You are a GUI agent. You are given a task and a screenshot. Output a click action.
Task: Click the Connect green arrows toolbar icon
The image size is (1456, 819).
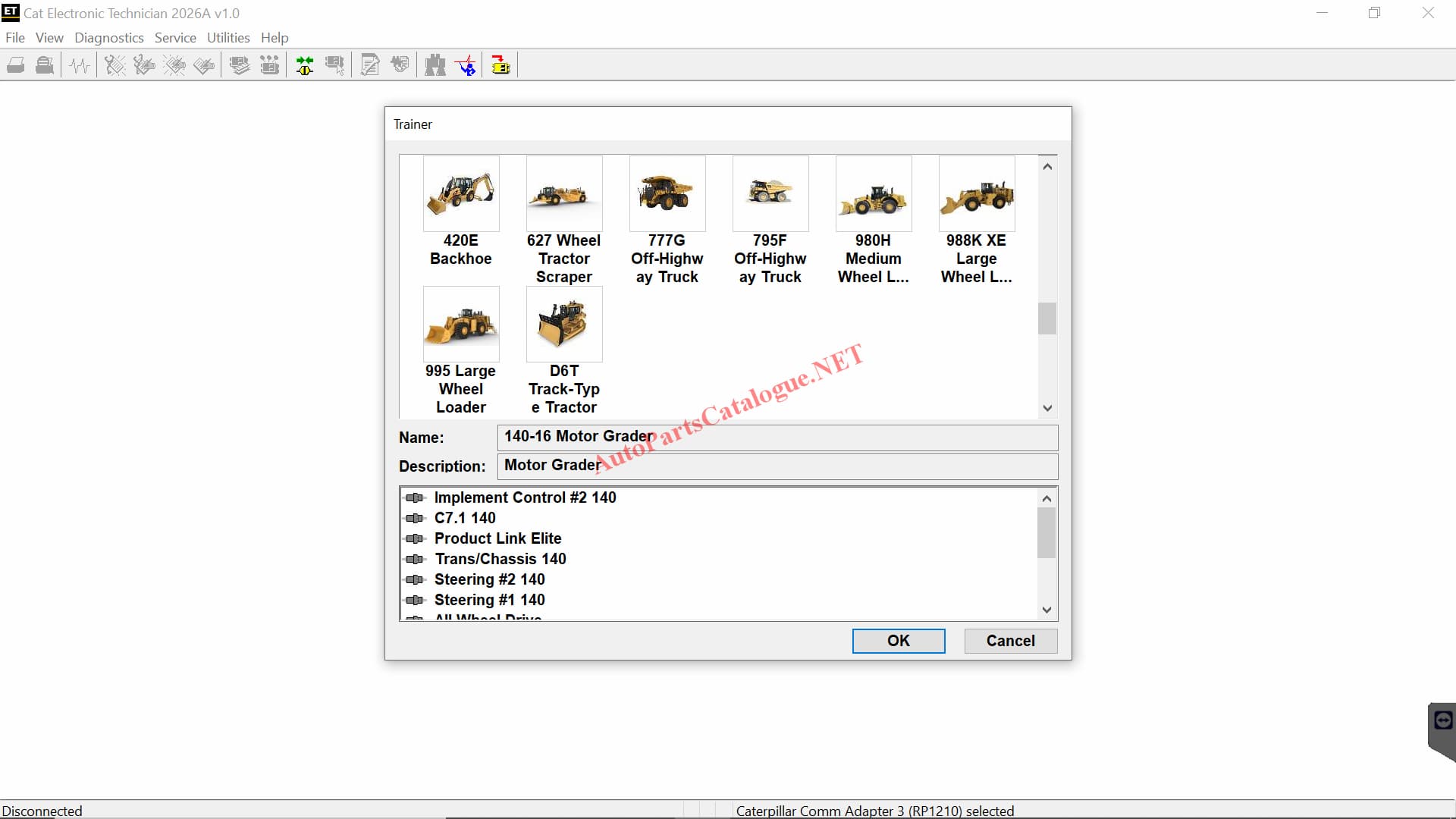tap(305, 66)
